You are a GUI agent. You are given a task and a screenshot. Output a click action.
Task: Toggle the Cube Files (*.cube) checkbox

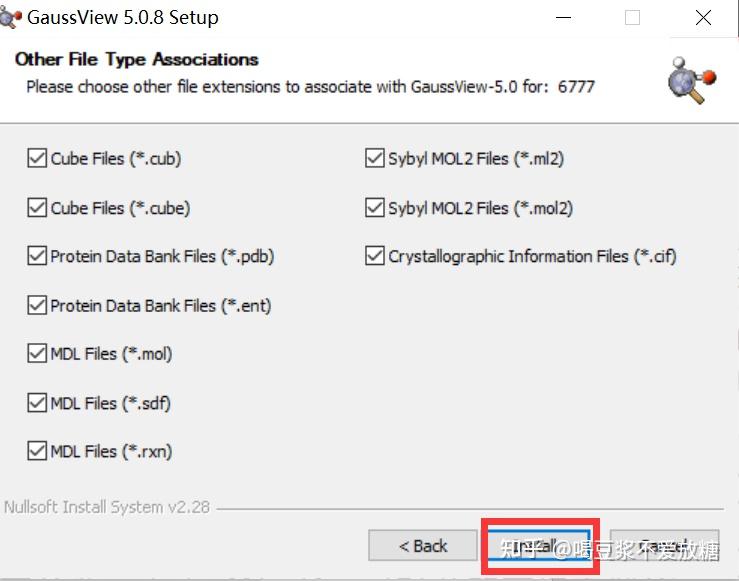37,208
